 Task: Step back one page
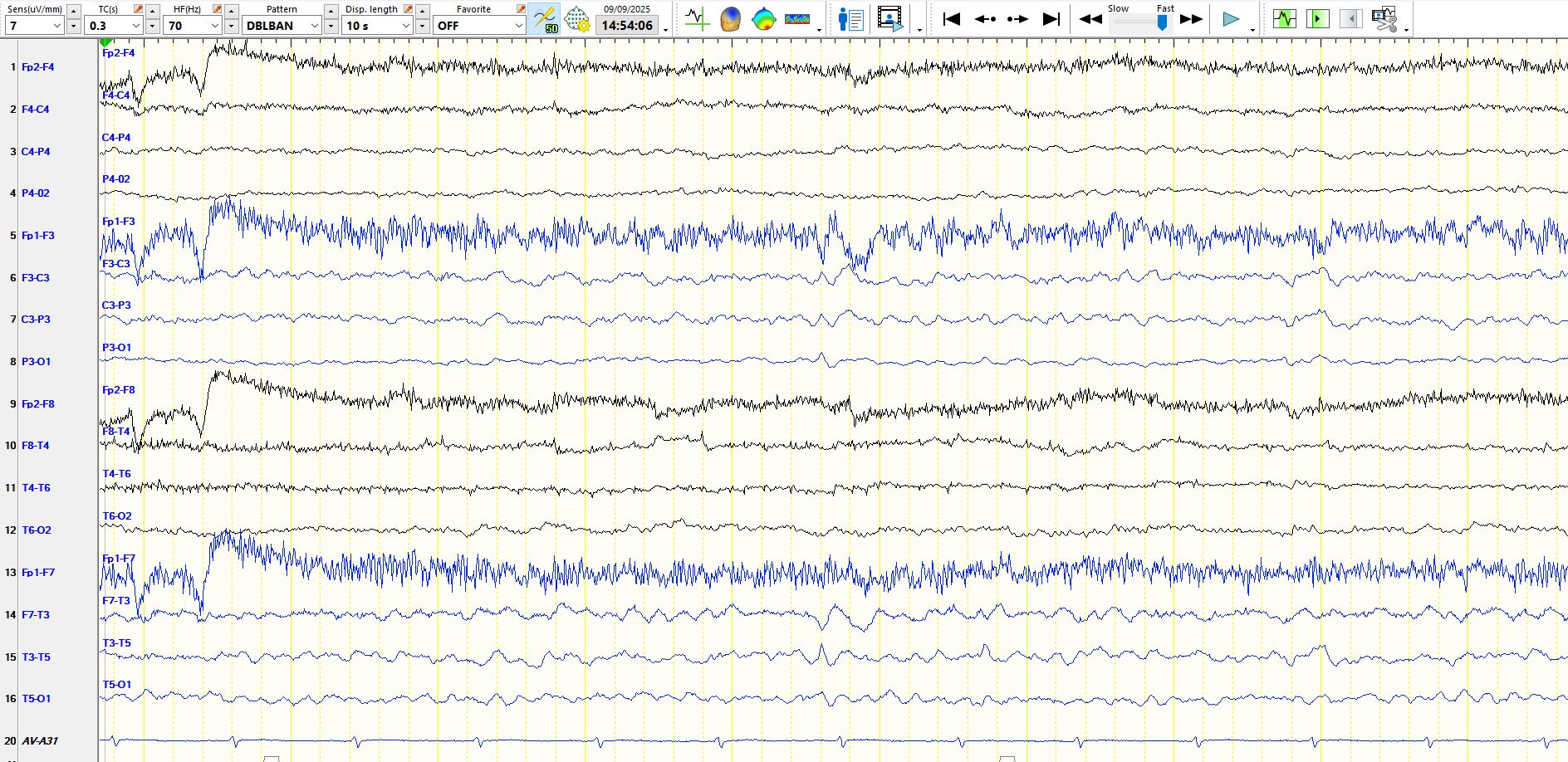[x=985, y=18]
